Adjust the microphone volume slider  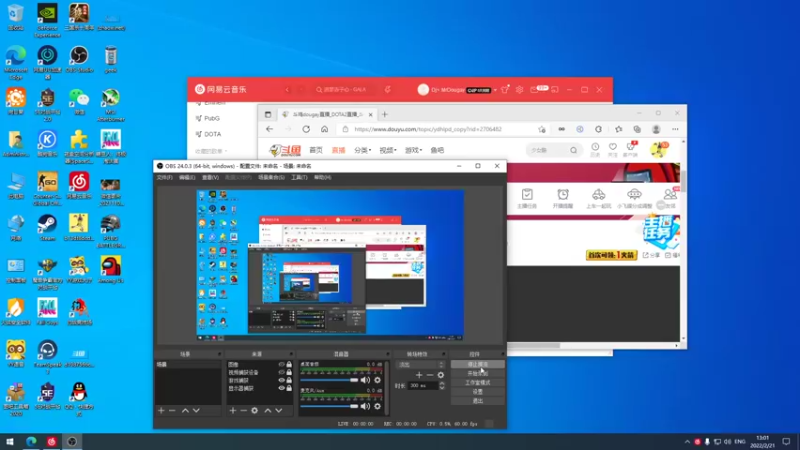(329, 406)
